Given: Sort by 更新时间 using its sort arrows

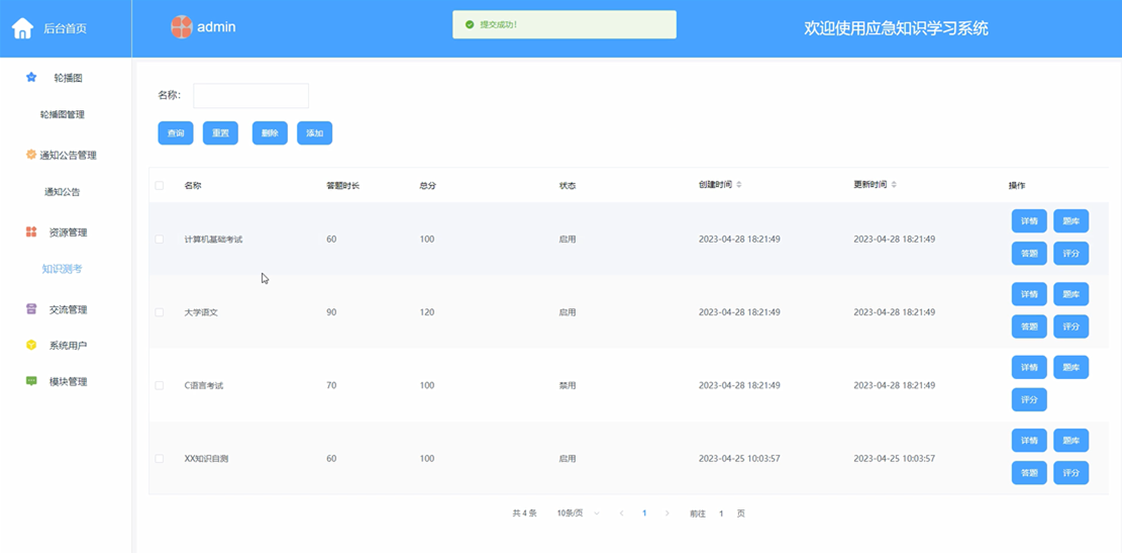Looking at the screenshot, I should (894, 185).
